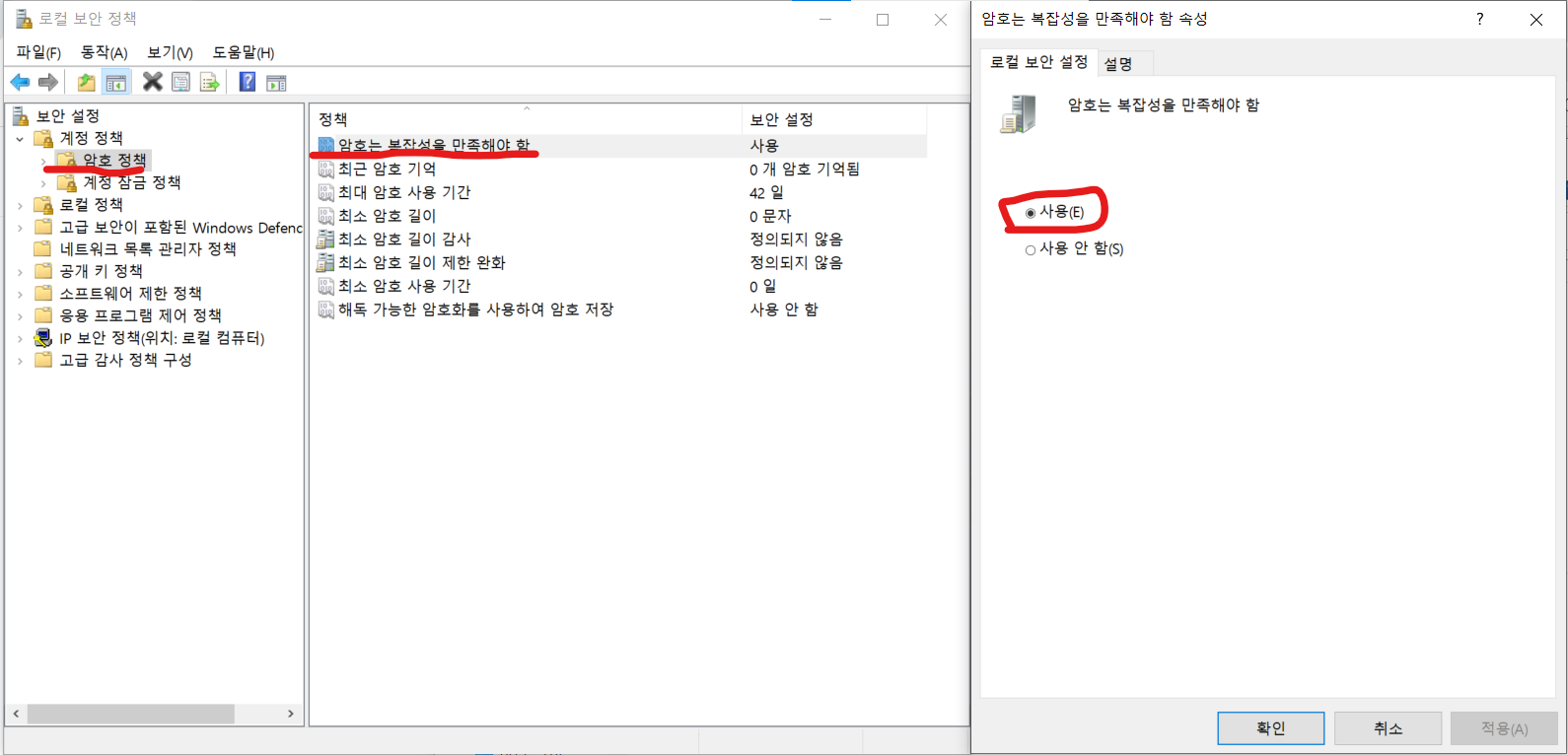Screen dimensions: 1568x755
Task: Expand the 공개 키 정책 node
Action: pos(20,272)
